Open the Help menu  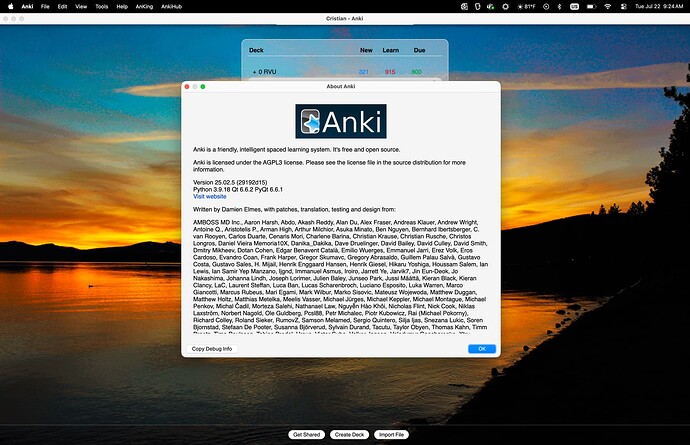(x=122, y=7)
